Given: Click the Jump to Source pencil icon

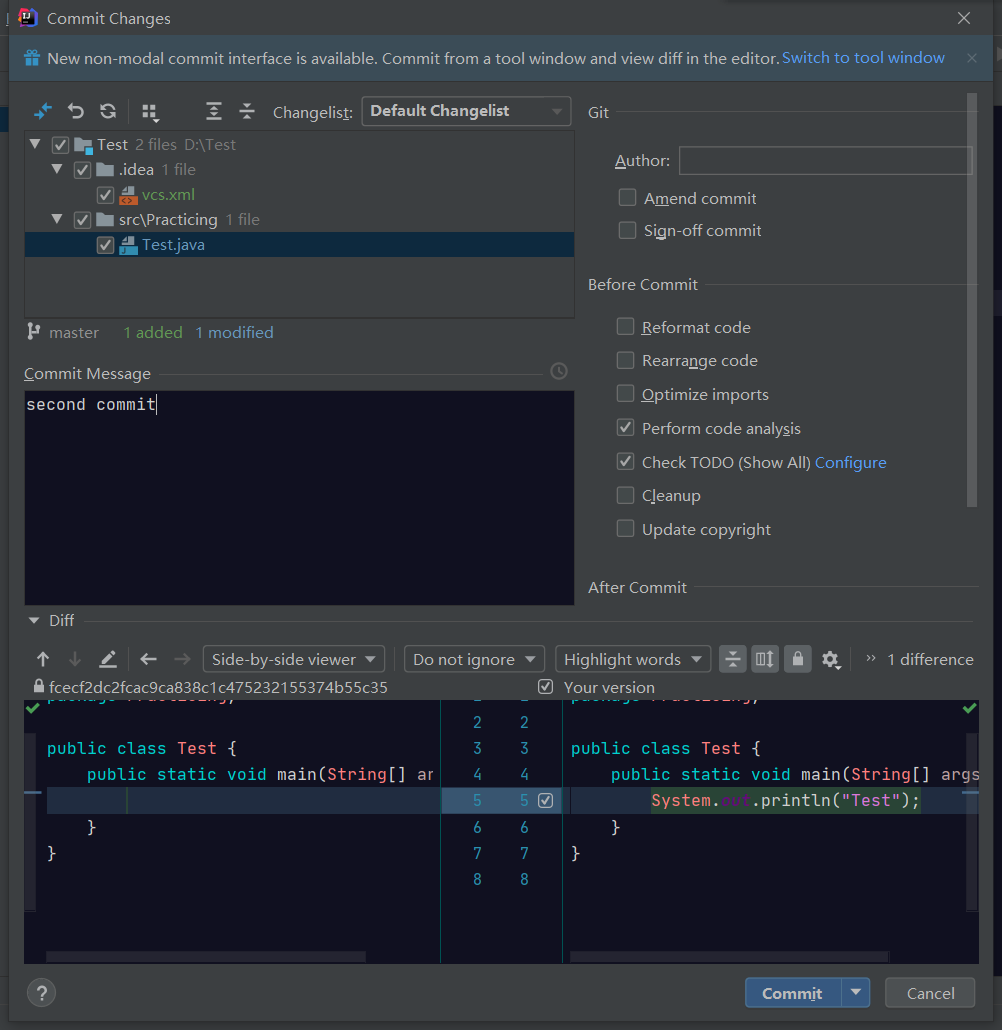Looking at the screenshot, I should pos(108,659).
